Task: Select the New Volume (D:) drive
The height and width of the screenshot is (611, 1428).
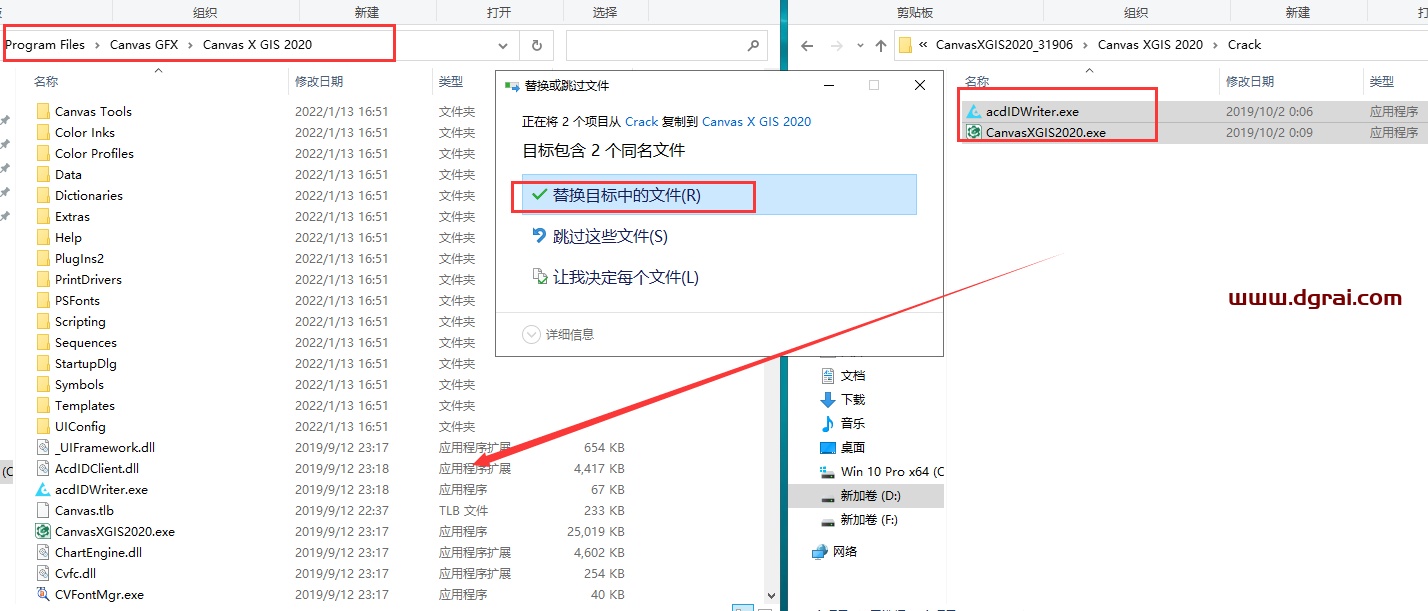Action: pyautogui.click(x=866, y=496)
